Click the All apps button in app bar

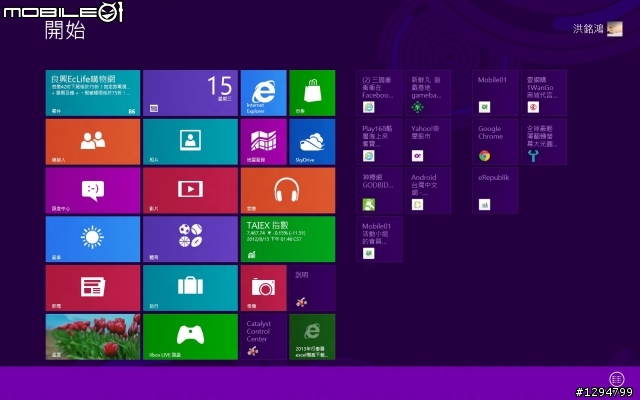pyautogui.click(x=616, y=379)
